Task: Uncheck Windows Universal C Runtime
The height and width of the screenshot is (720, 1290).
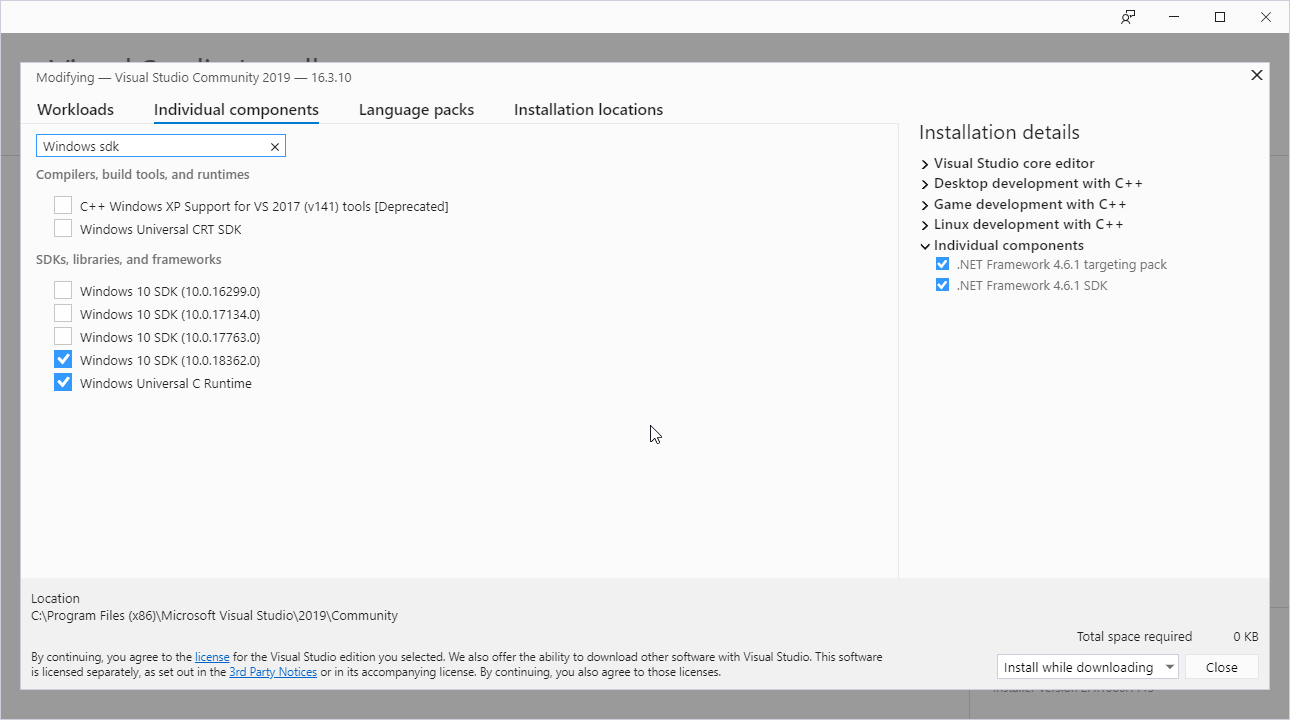Action: point(63,381)
